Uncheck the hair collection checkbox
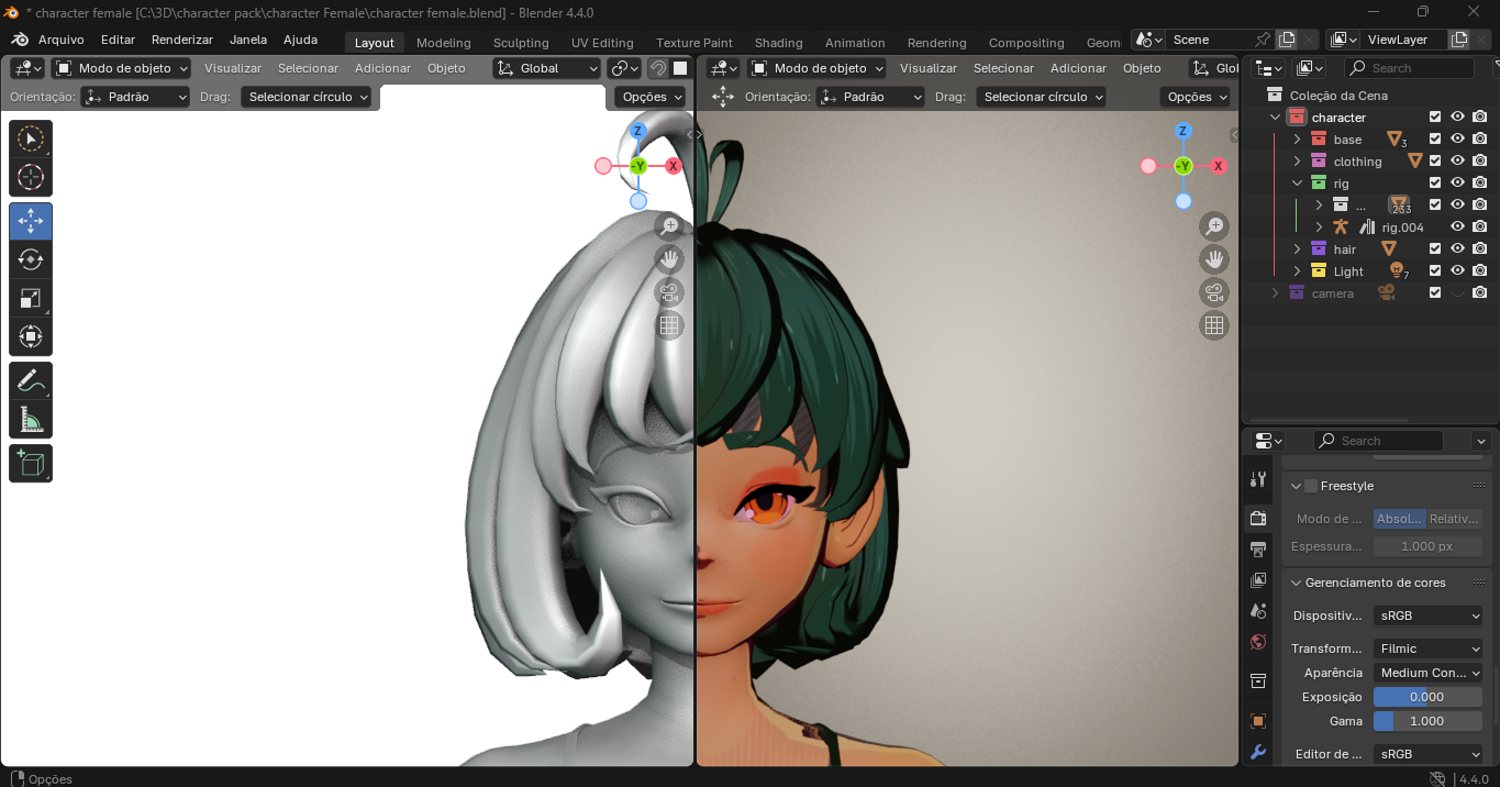Screen dimensions: 1500x787 click(1435, 249)
